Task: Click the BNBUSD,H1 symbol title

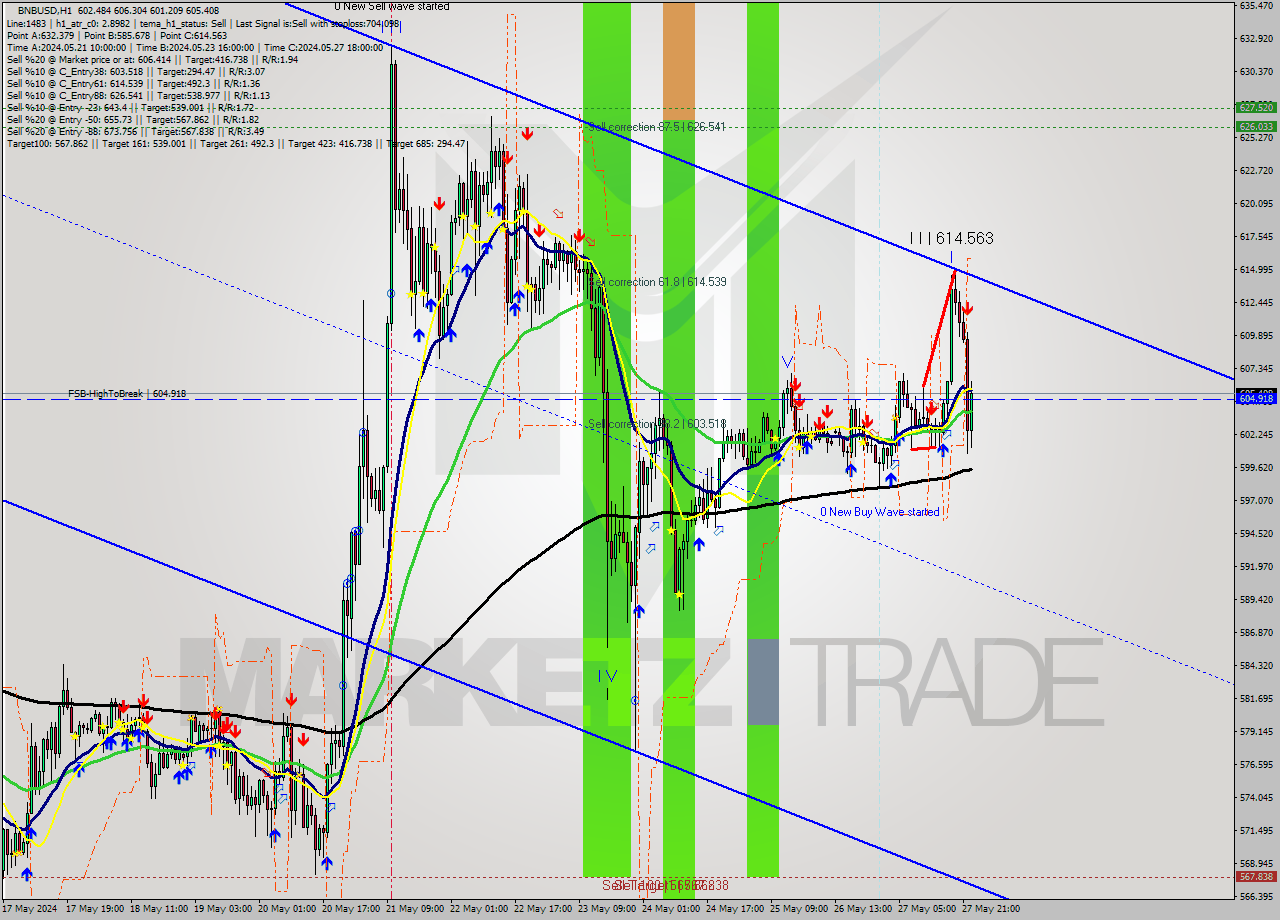Action: pyautogui.click(x=46, y=10)
